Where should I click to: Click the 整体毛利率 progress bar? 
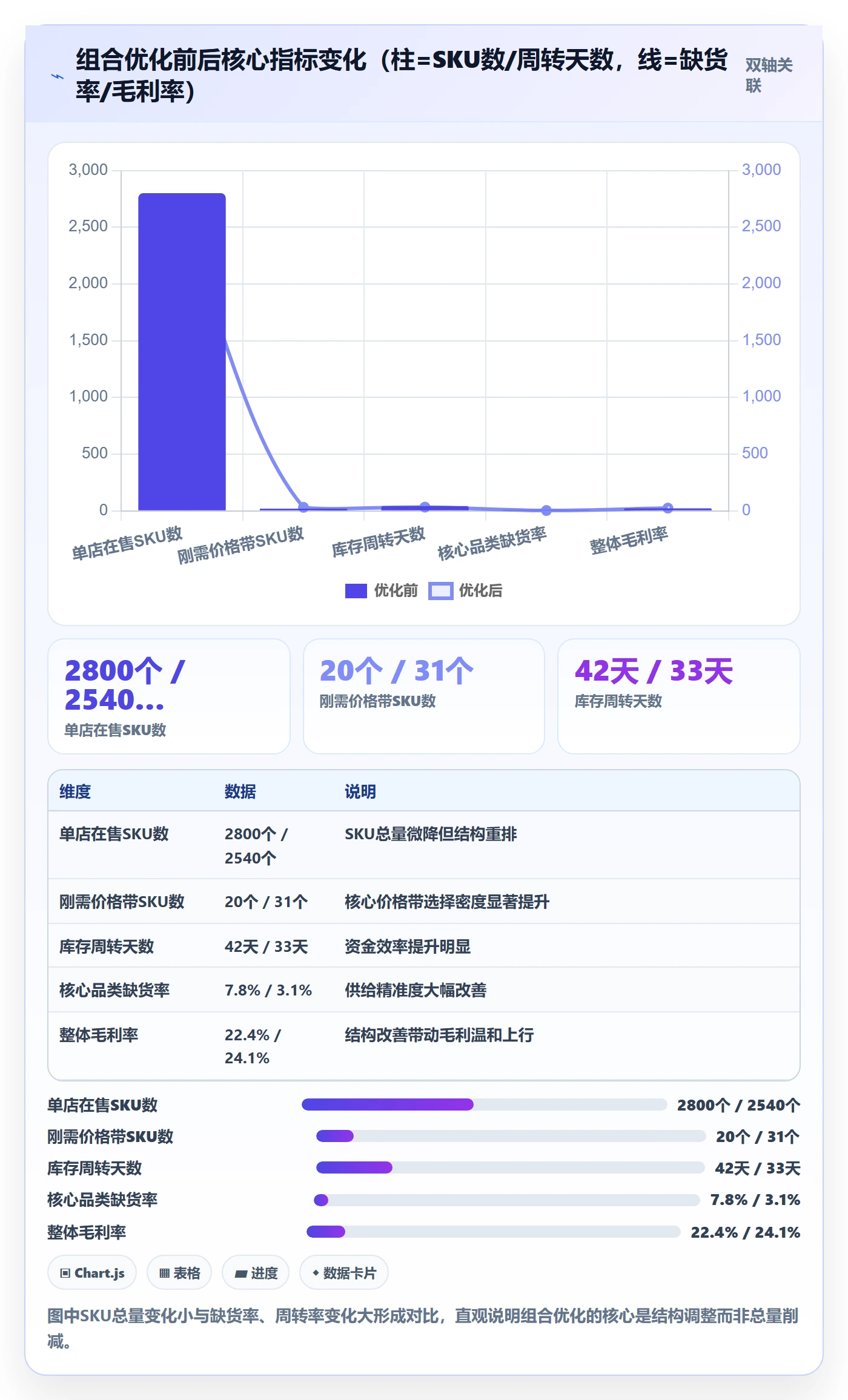[493, 1232]
